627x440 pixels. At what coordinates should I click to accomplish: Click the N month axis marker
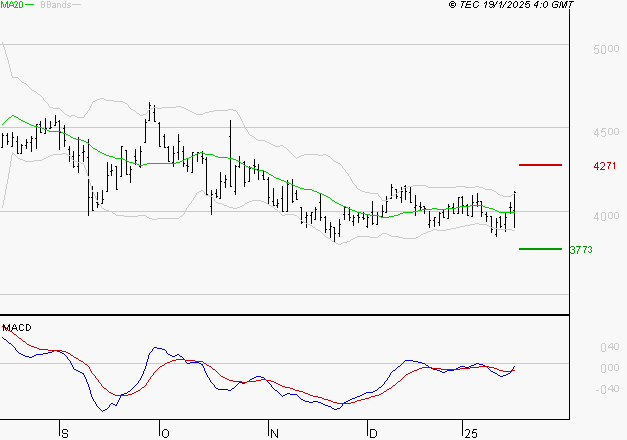click(274, 433)
